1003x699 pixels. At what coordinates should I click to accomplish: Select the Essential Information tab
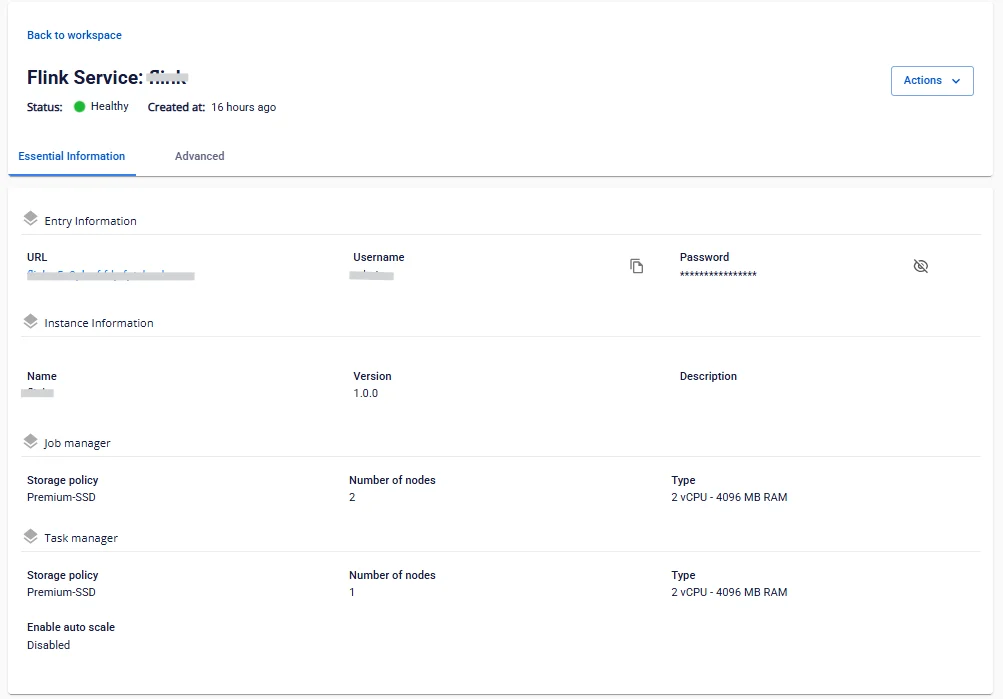(72, 156)
